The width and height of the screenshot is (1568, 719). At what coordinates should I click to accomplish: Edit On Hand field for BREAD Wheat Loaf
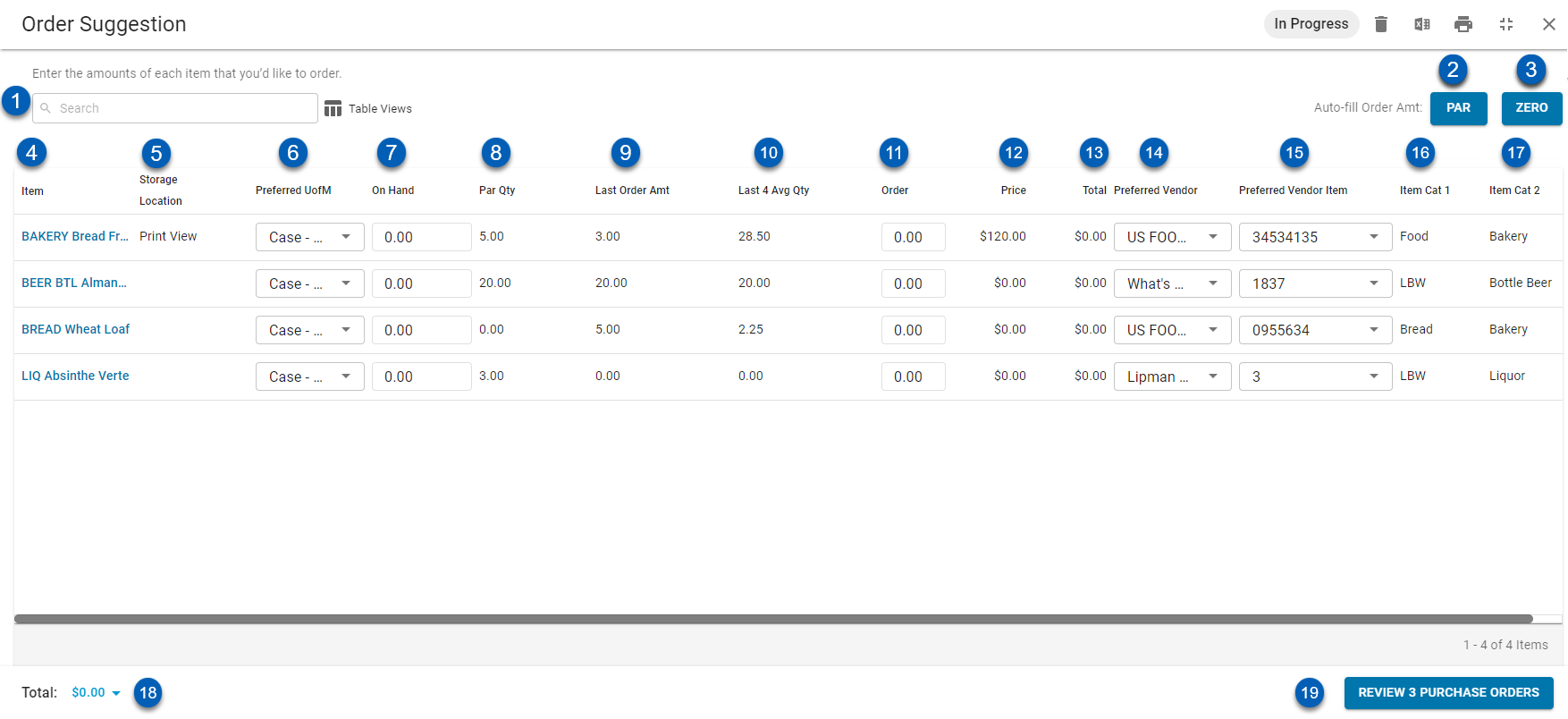421,330
